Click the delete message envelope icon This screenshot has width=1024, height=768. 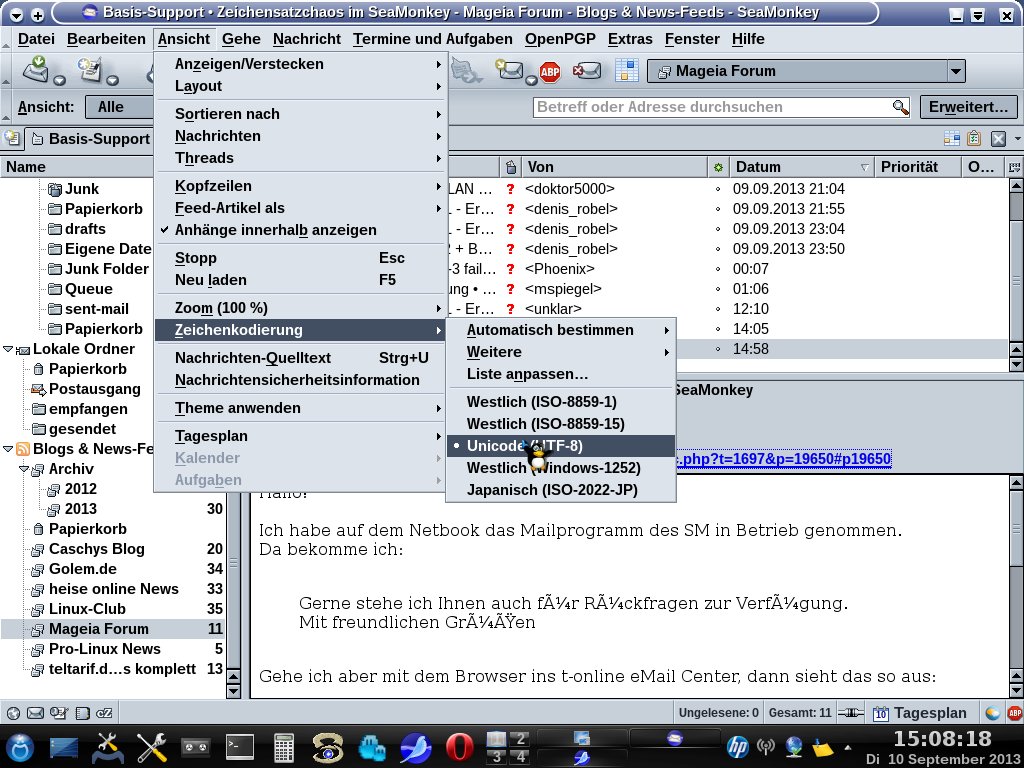[586, 71]
